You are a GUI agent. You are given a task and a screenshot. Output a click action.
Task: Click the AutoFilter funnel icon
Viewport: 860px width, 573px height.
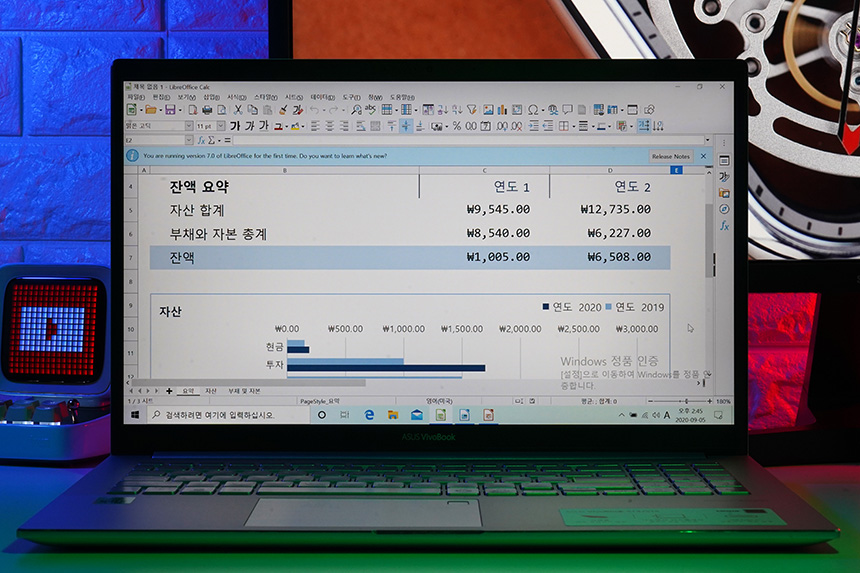pos(472,110)
